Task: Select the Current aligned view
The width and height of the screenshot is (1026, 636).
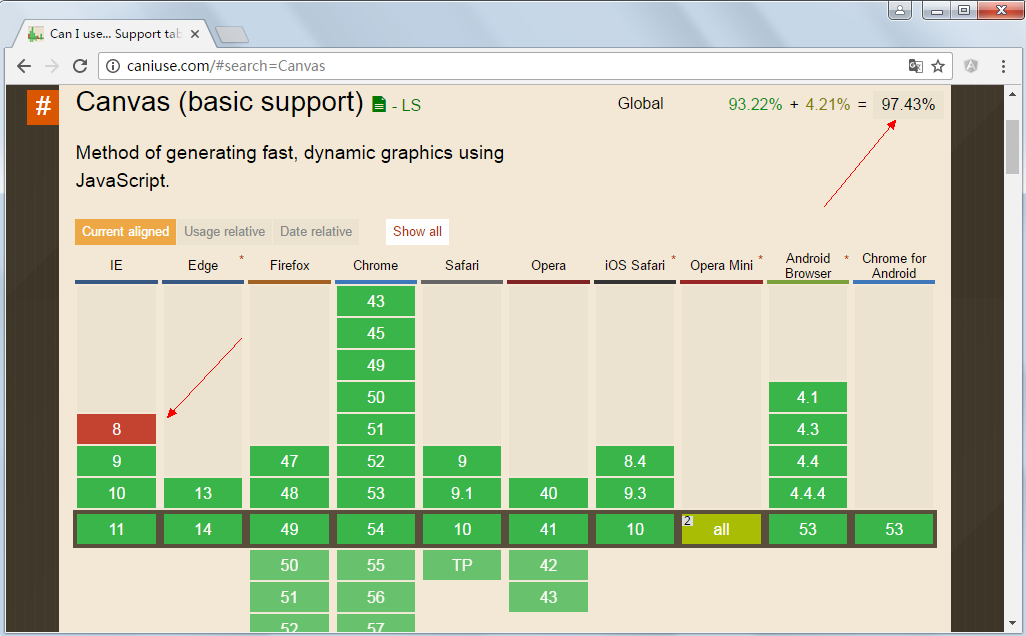Action: [x=125, y=232]
